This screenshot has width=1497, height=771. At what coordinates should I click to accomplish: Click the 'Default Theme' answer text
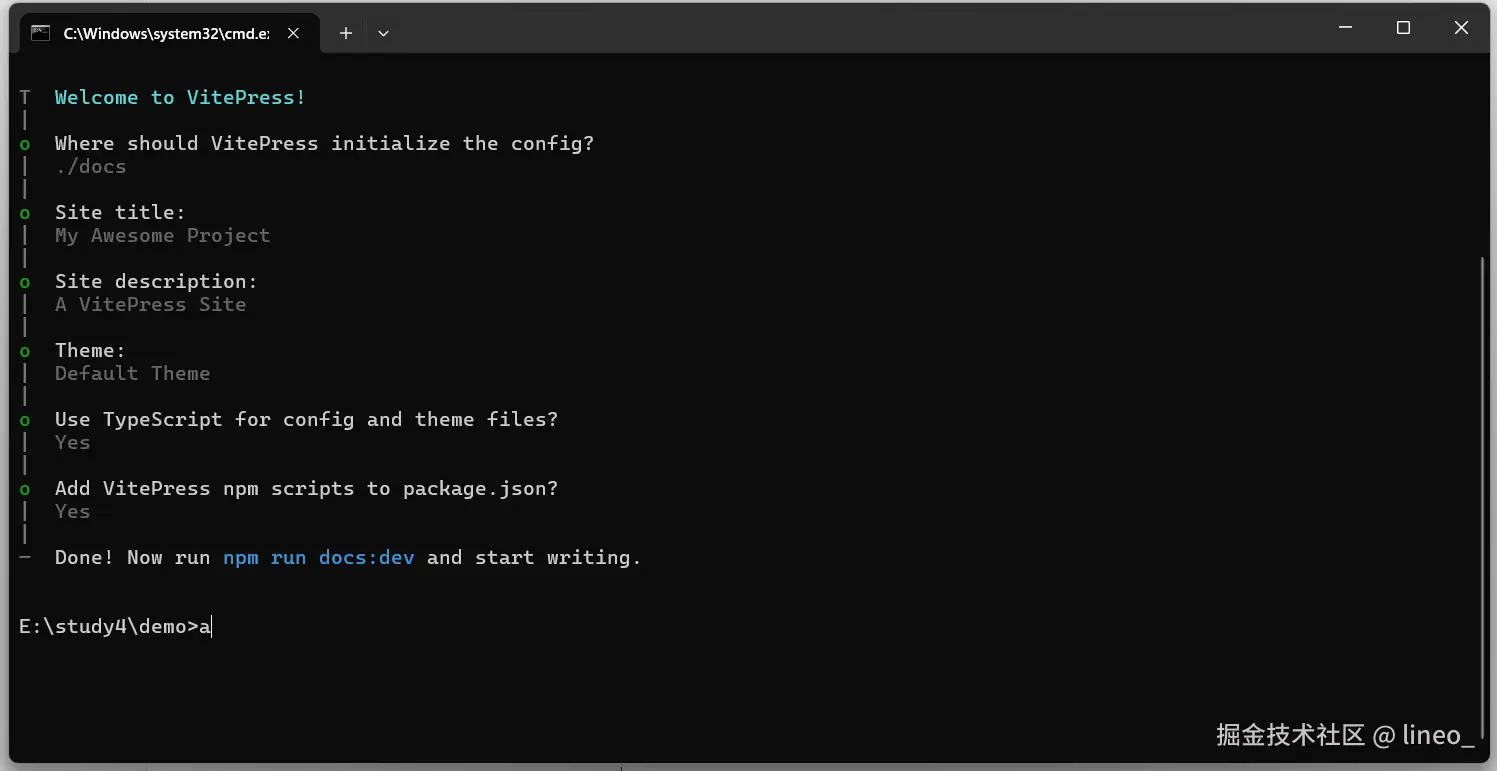(132, 373)
